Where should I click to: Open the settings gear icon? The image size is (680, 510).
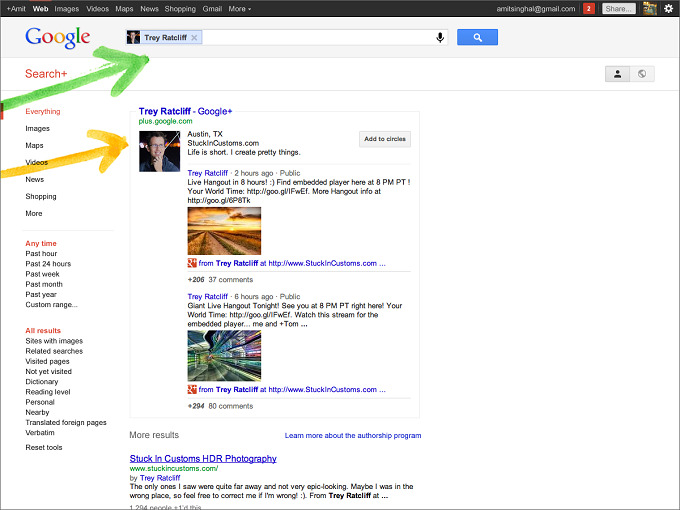668,8
